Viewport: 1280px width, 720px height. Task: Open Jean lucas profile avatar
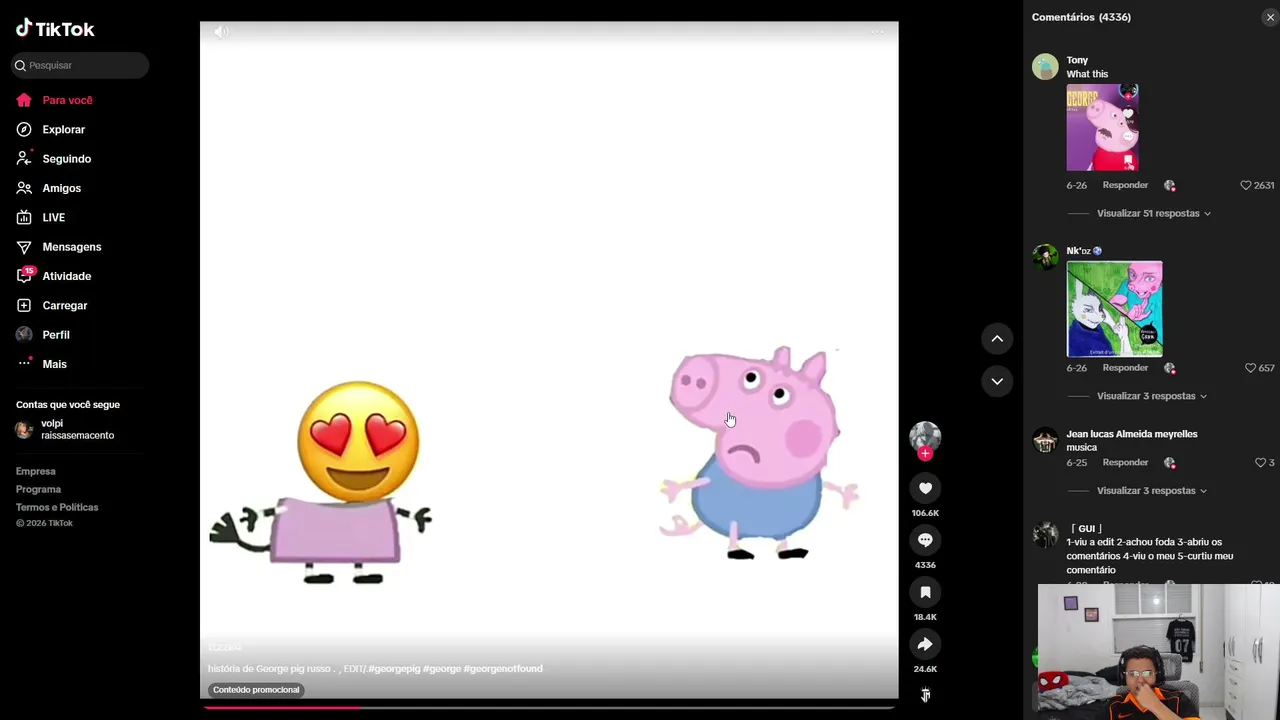(1045, 440)
